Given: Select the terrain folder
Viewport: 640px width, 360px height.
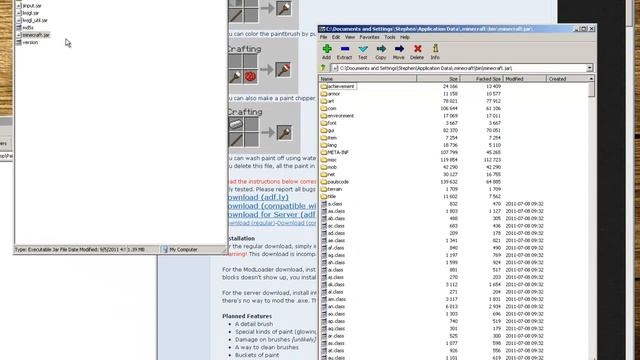Looking at the screenshot, I should [x=331, y=189].
